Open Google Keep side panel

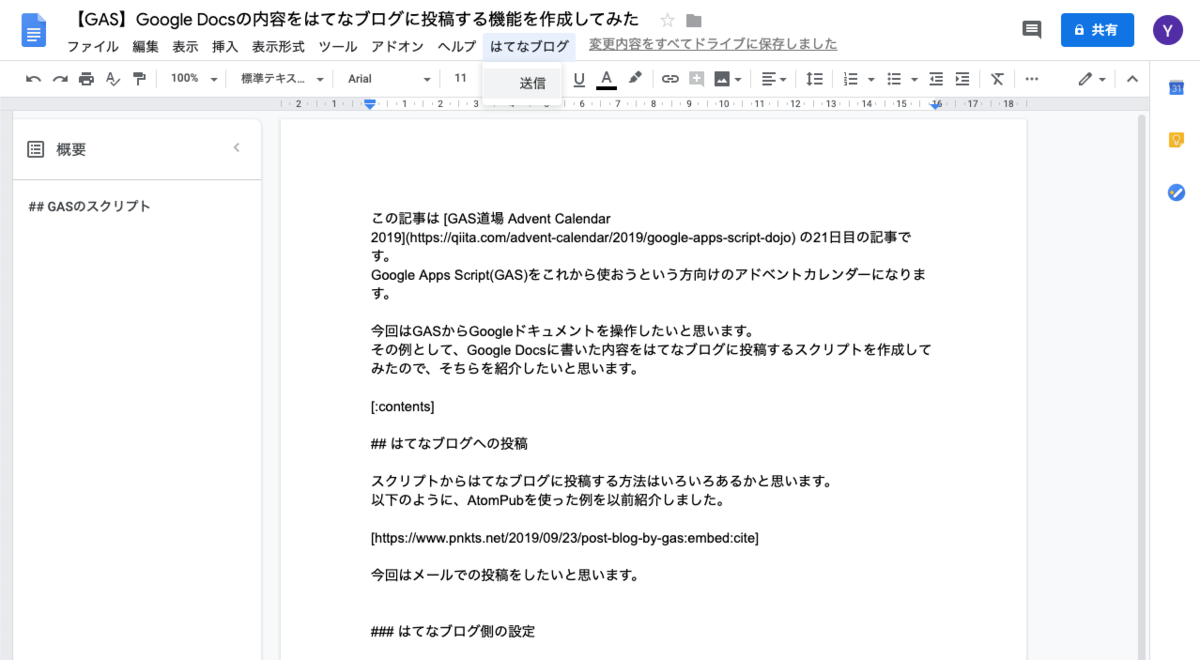click(1176, 140)
